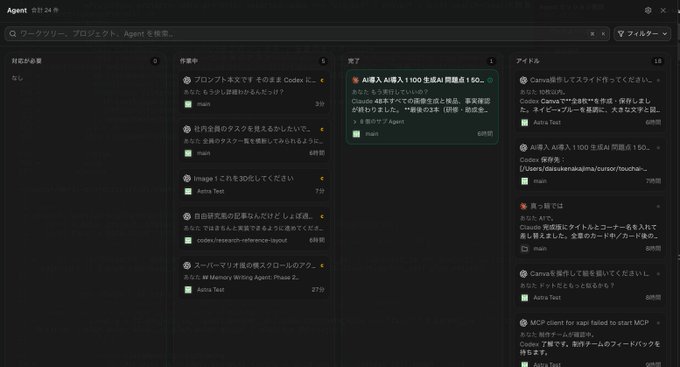
Task: Click Astra Test project icon, スーパーマリオ風 card
Action: coord(188,289)
